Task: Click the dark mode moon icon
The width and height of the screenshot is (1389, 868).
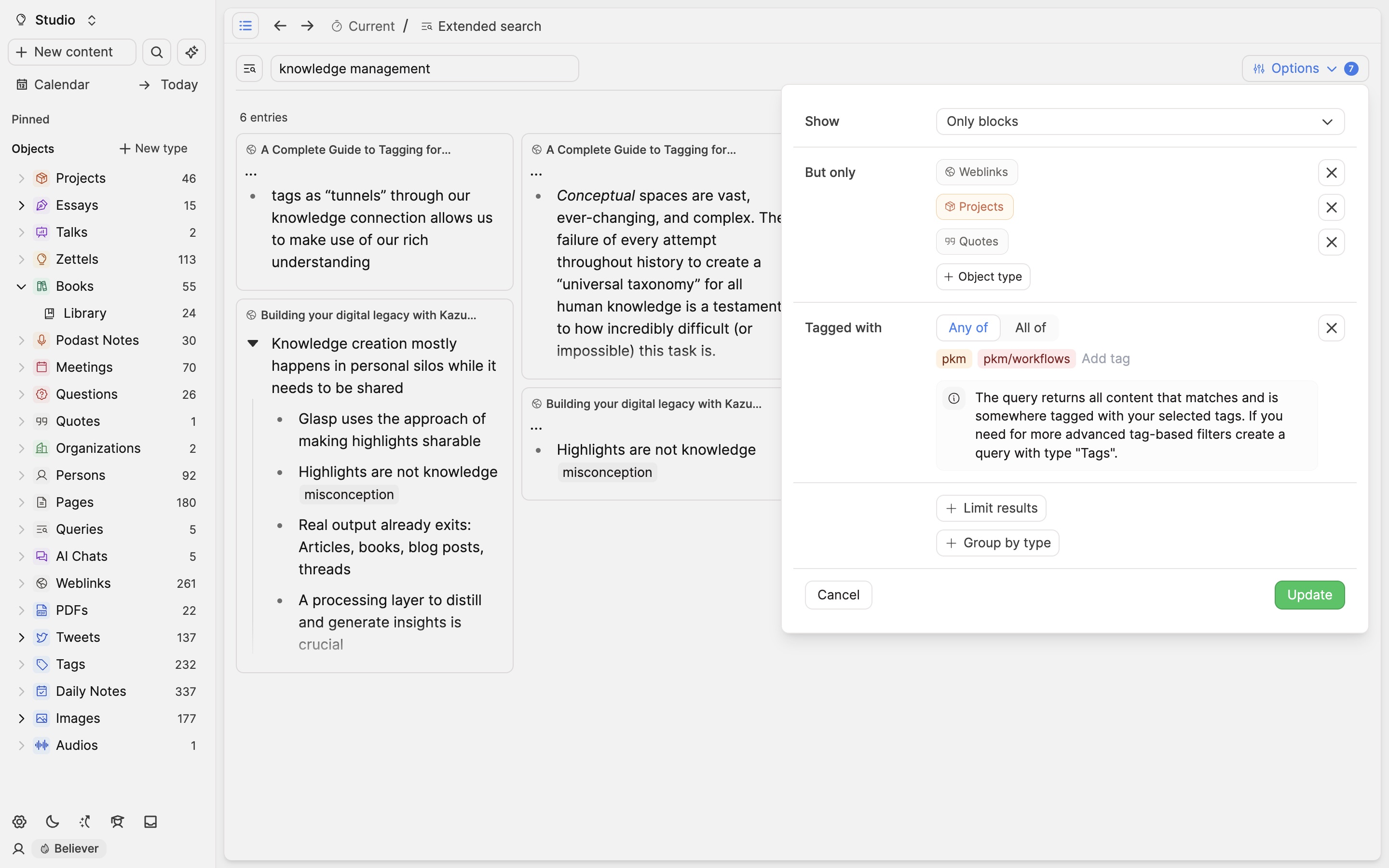Action: point(50,822)
